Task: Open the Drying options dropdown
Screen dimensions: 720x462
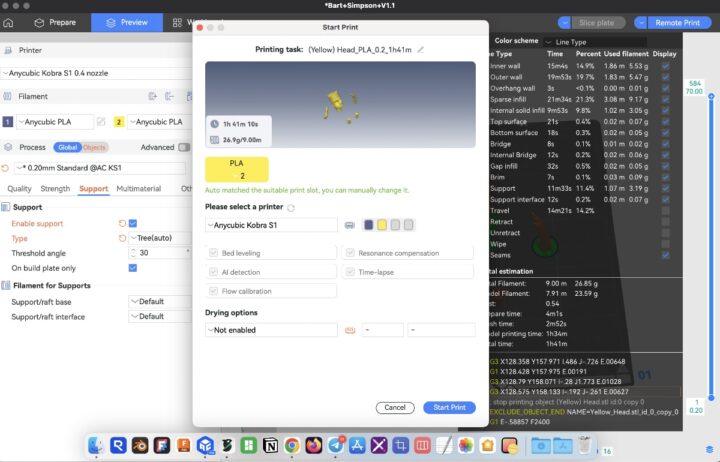Action: (x=271, y=329)
